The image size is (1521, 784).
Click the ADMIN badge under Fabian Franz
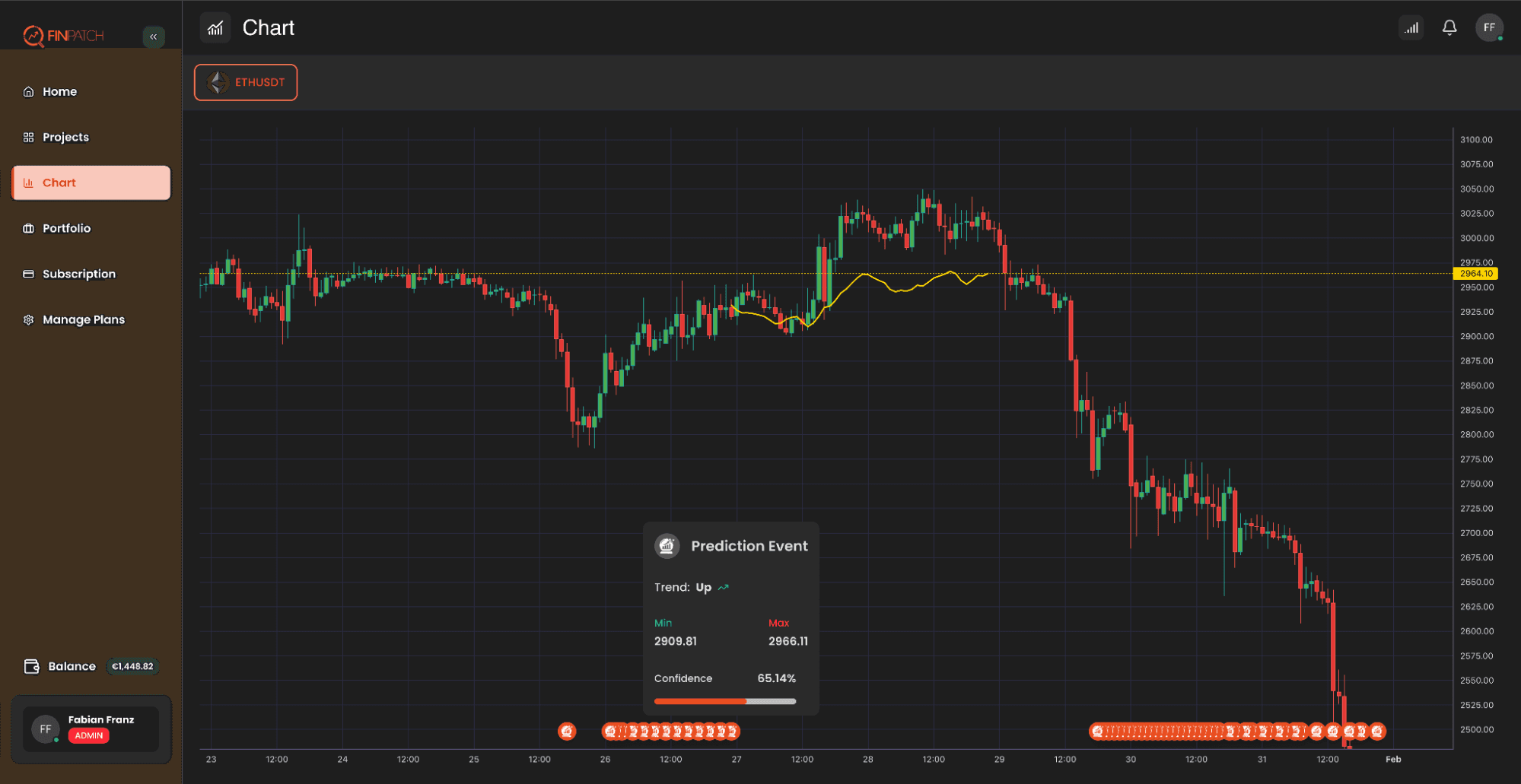[x=88, y=735]
